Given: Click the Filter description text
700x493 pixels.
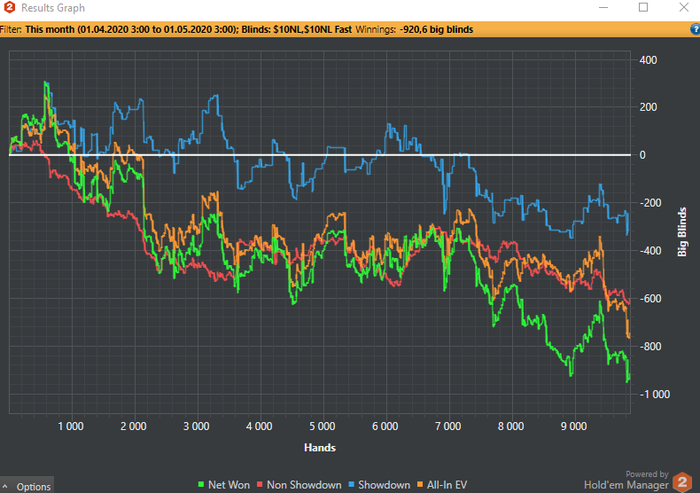Looking at the screenshot, I should (188, 29).
